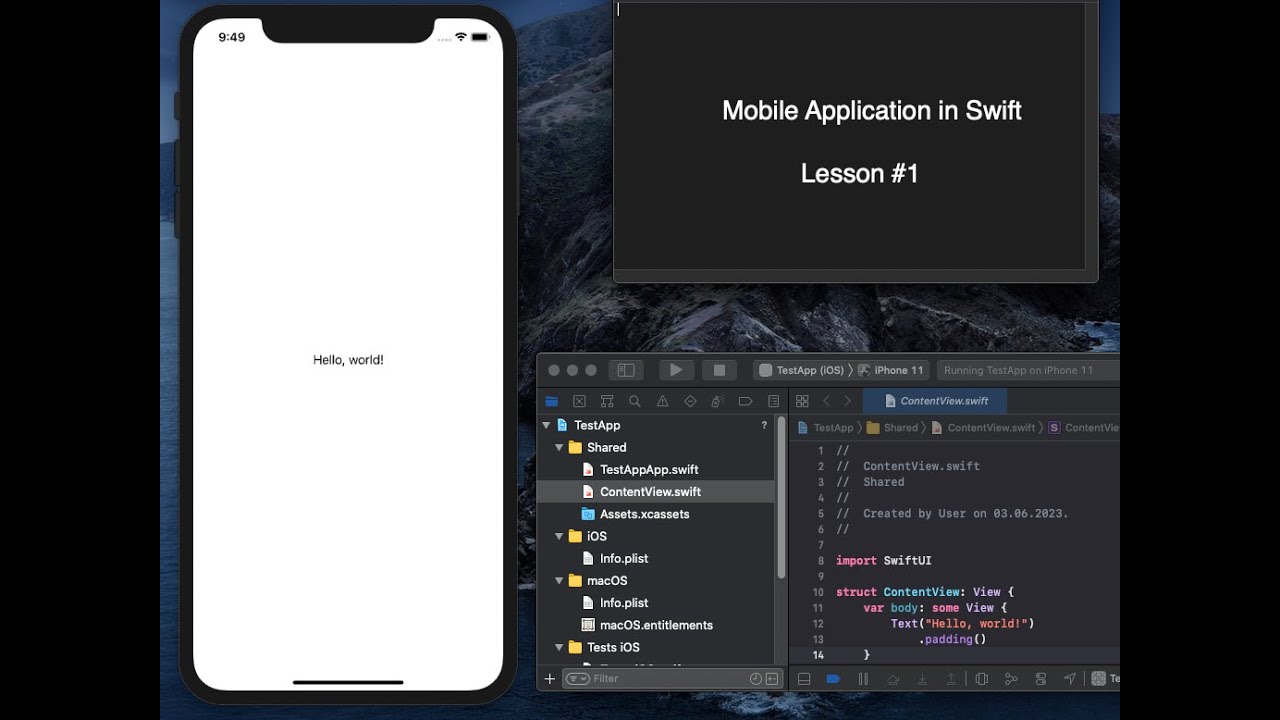
Task: Collapse the Tests iOS folder
Action: 559,647
